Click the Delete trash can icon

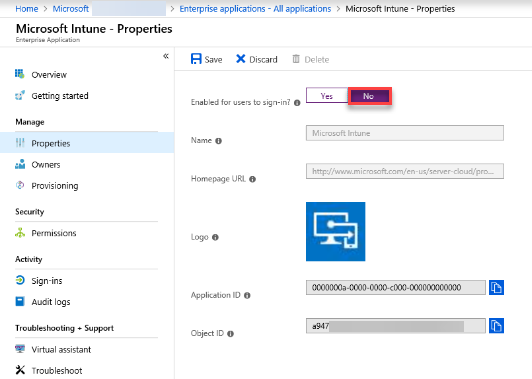point(296,59)
